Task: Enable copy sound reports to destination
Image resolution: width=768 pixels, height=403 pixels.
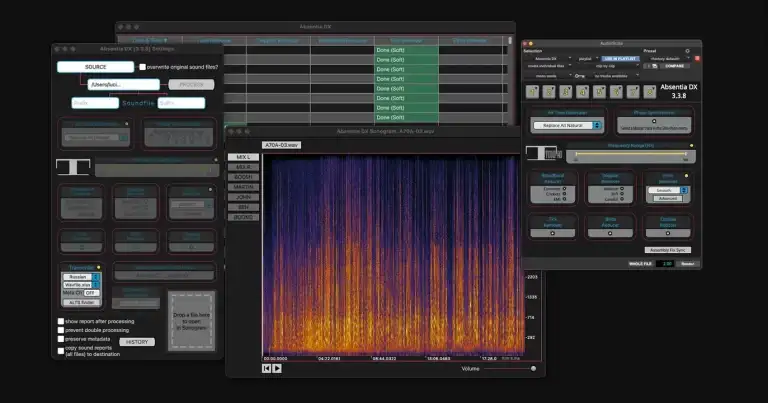Action: (61, 351)
